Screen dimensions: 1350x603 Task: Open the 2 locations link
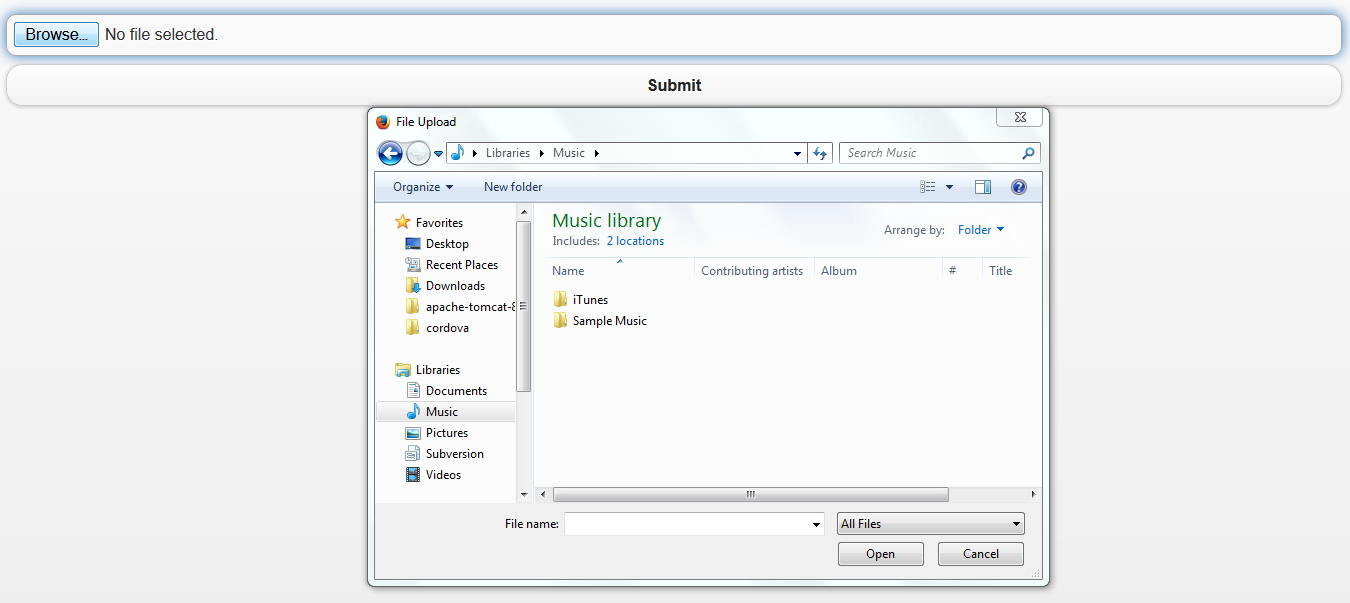tap(635, 241)
